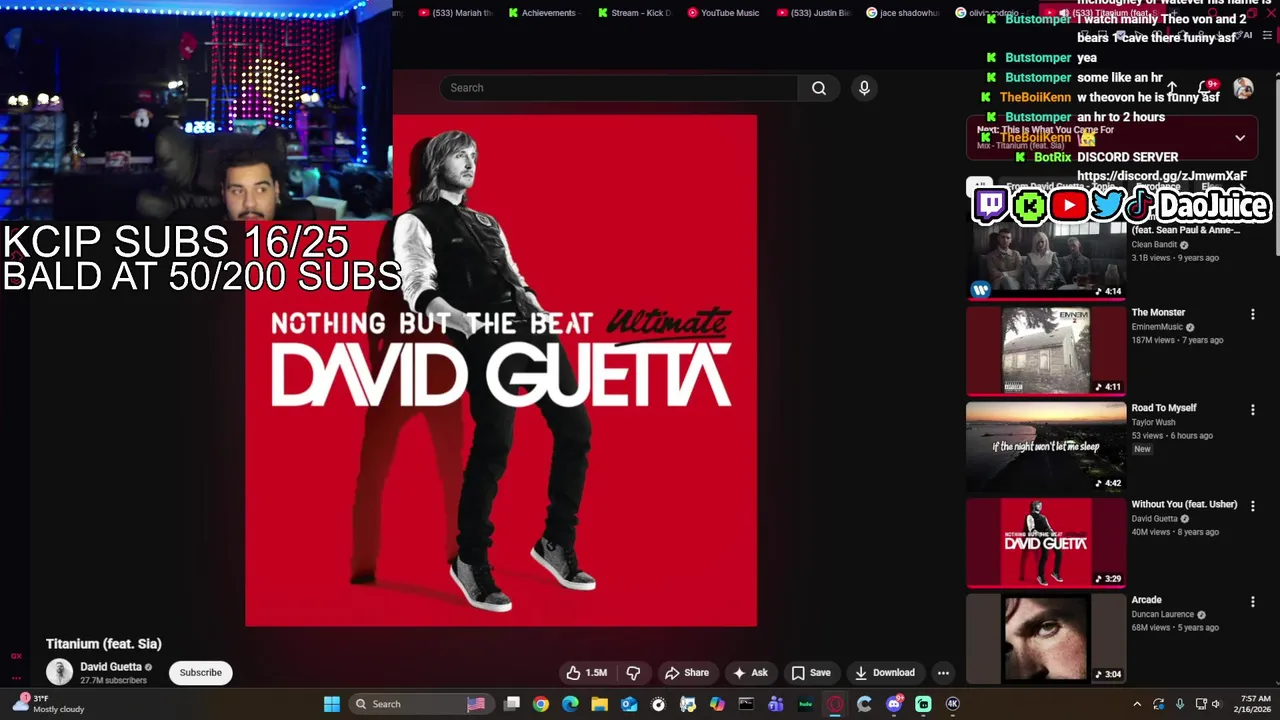This screenshot has height=720, width=1280.
Task: Open File Explorer from taskbar
Action: point(600,704)
